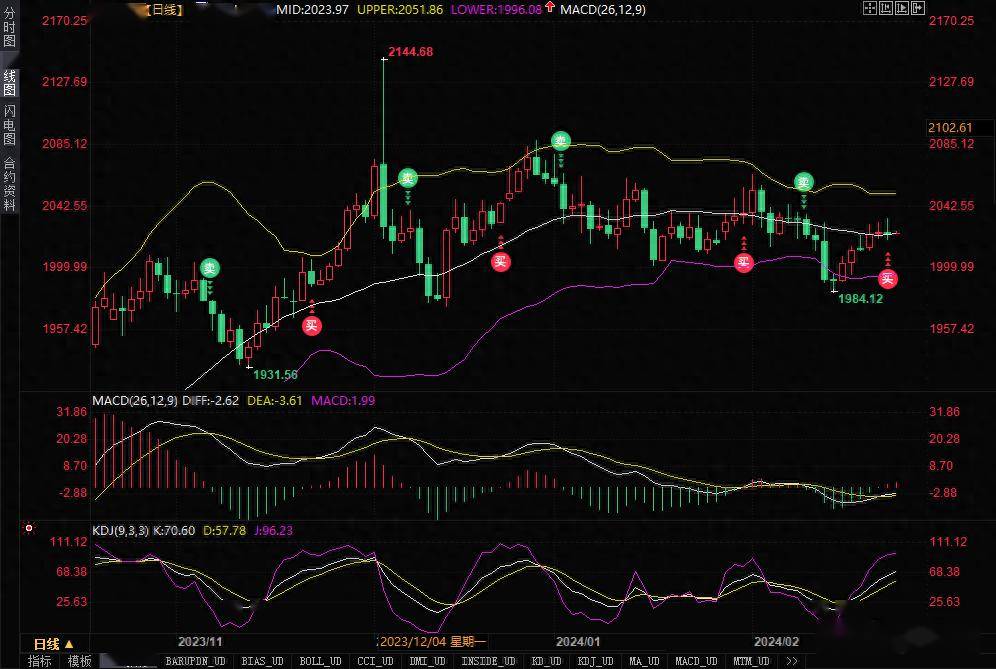996x669 pixels.
Task: Click the green sell marker near 2023/11
Action: click(210, 267)
